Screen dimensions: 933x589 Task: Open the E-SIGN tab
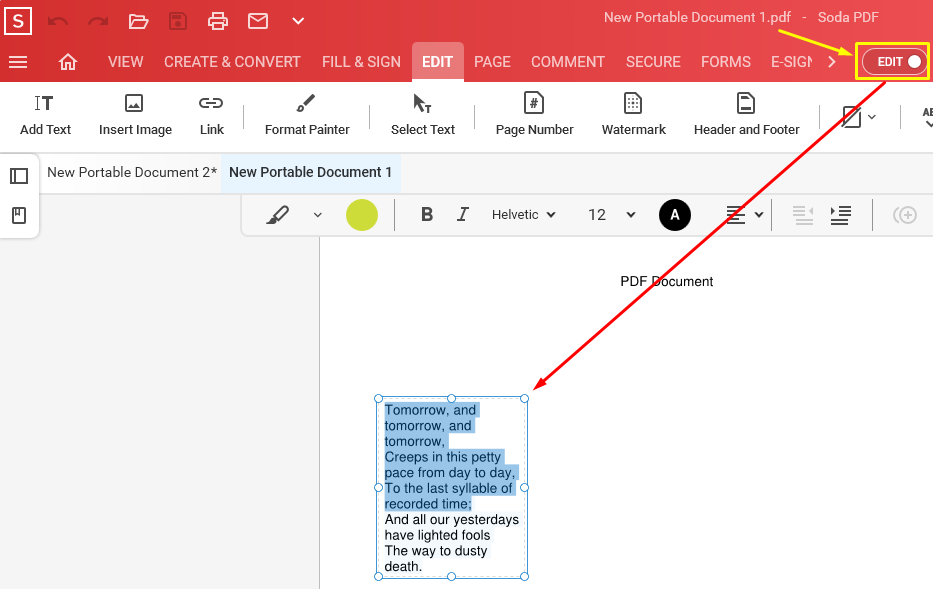click(791, 62)
